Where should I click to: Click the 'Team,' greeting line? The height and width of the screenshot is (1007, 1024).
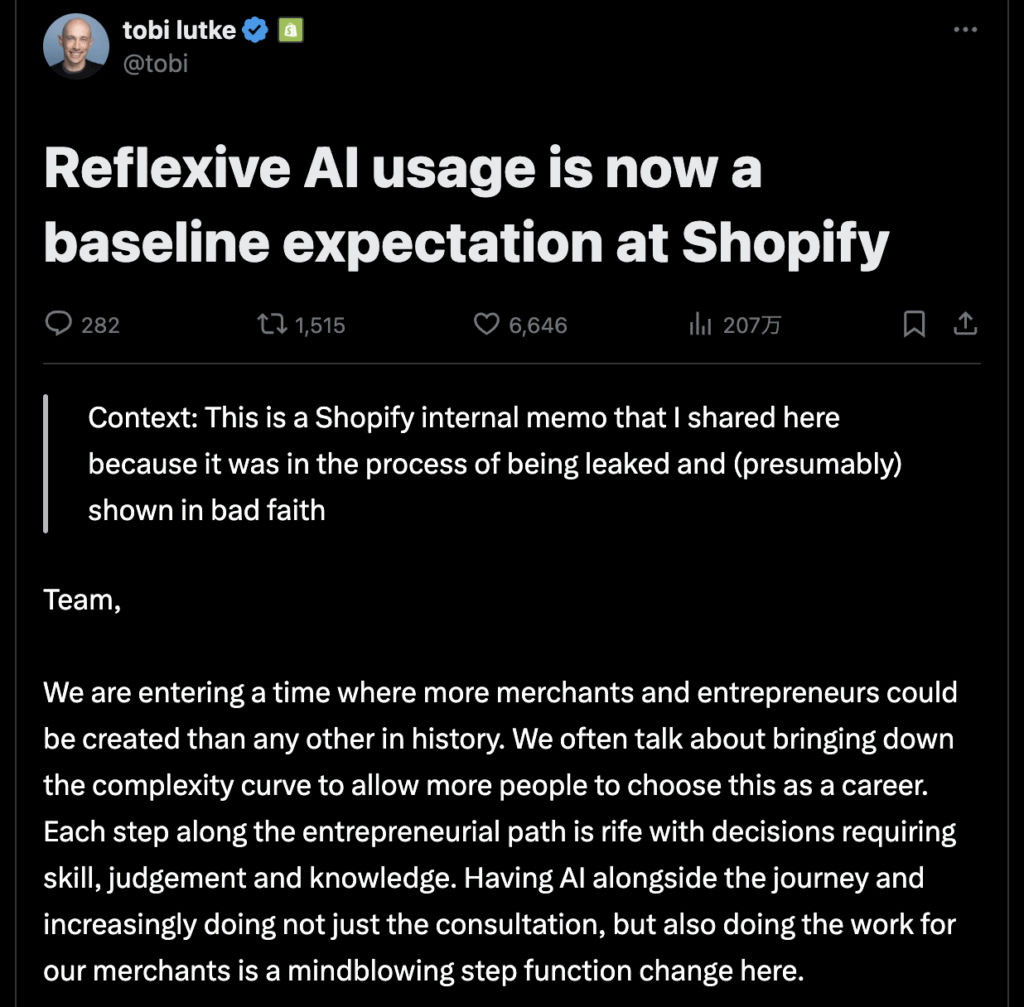pos(82,600)
